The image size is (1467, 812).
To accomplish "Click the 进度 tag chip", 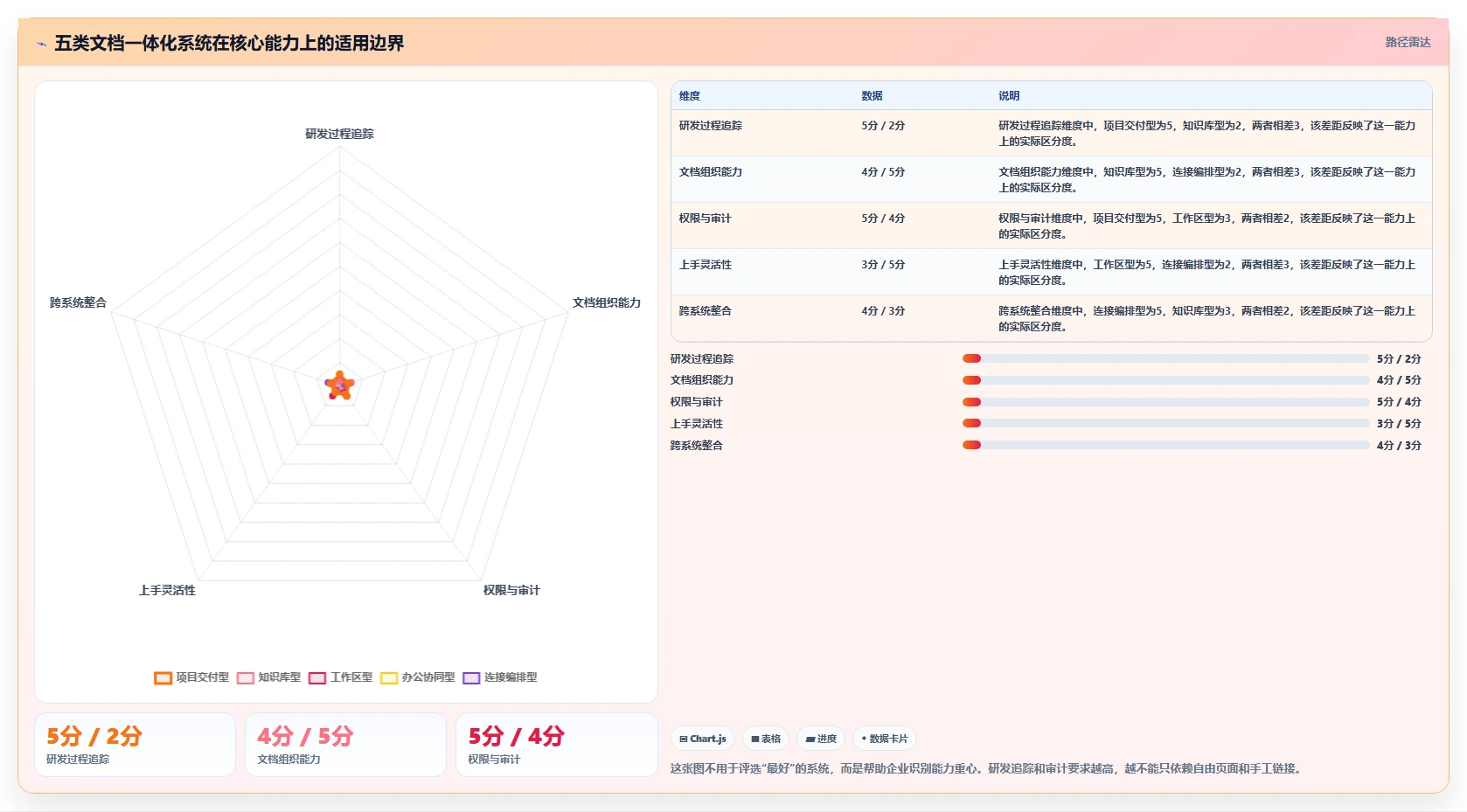I will pyautogui.click(x=821, y=739).
